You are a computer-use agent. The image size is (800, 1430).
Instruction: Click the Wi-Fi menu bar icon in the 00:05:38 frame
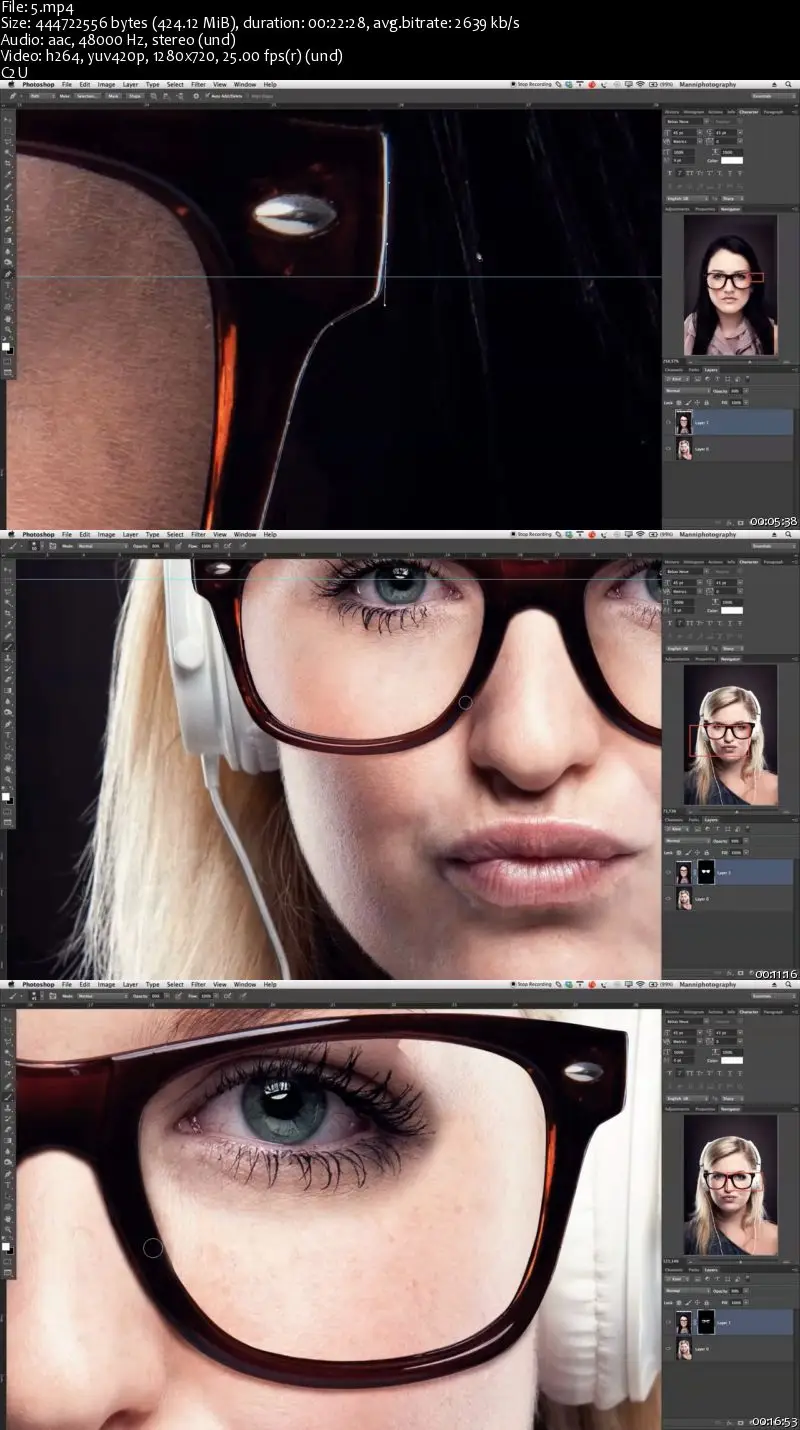tap(640, 85)
